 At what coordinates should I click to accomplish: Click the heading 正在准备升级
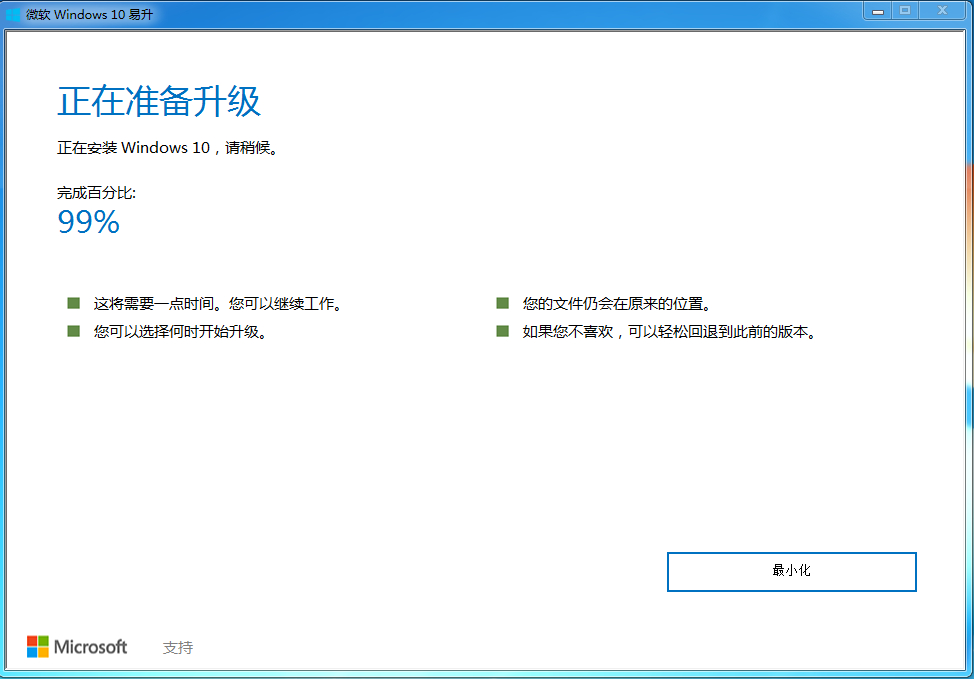159,101
